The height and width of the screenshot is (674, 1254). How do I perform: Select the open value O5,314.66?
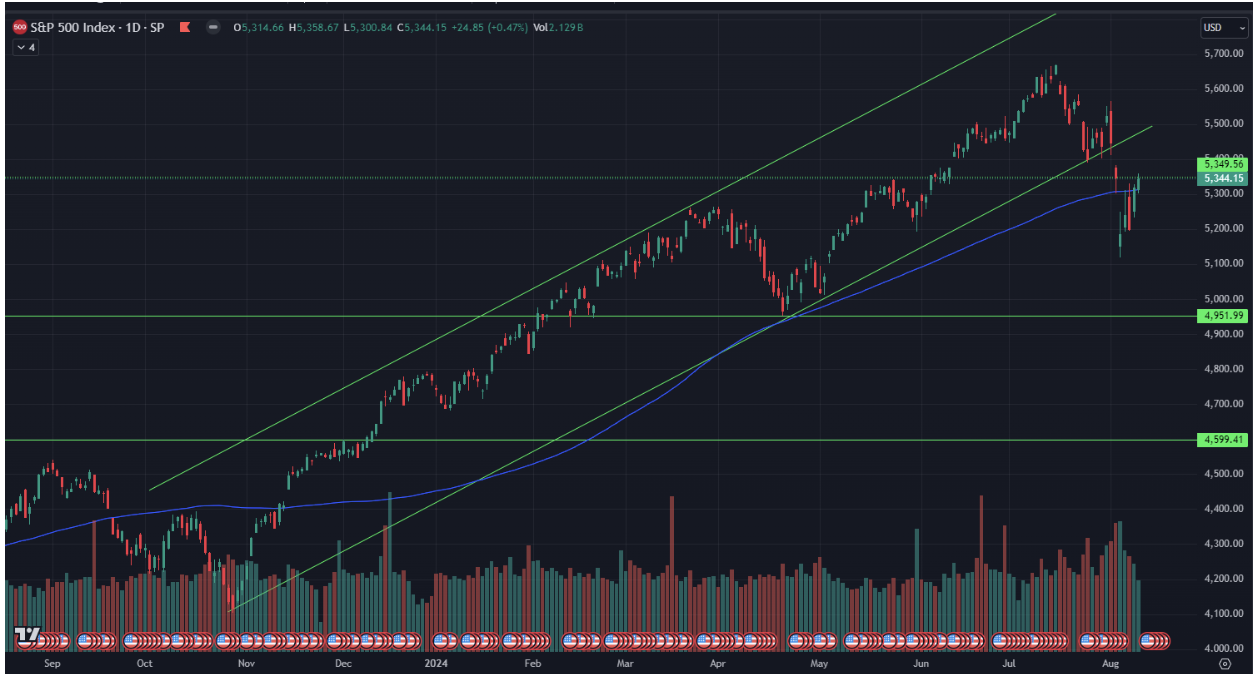pos(258,27)
